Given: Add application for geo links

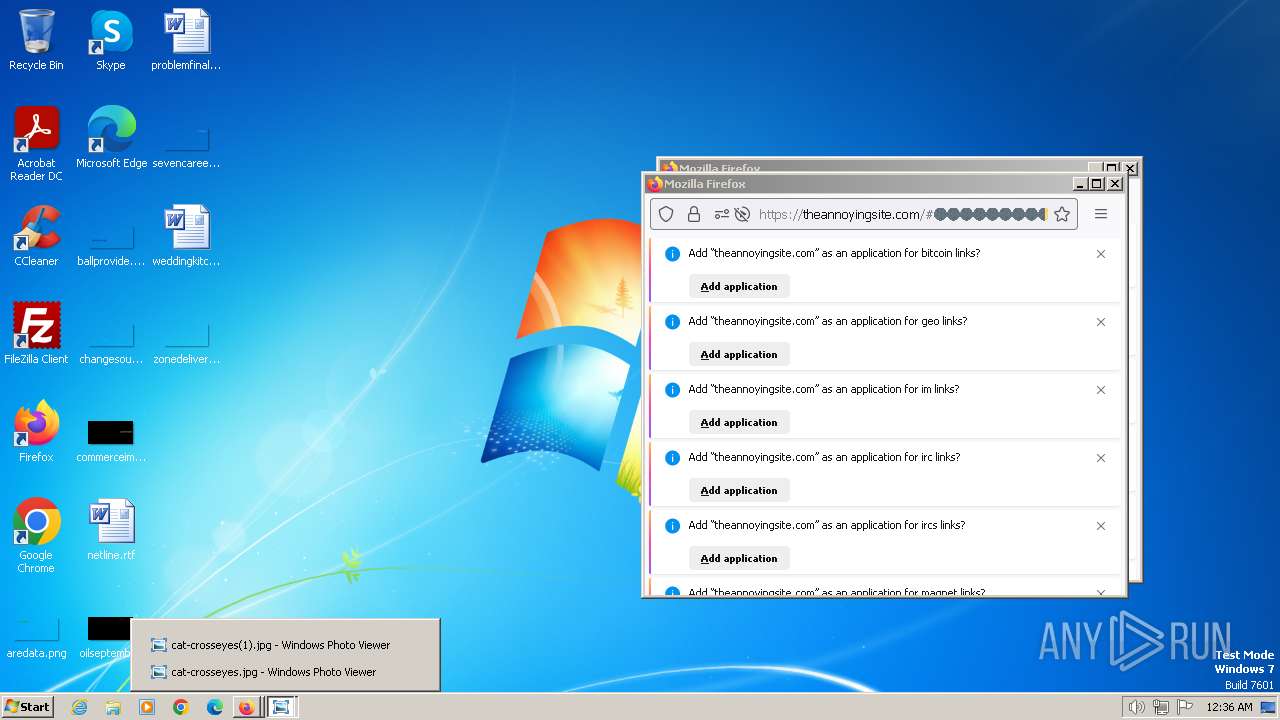Looking at the screenshot, I should (x=739, y=354).
